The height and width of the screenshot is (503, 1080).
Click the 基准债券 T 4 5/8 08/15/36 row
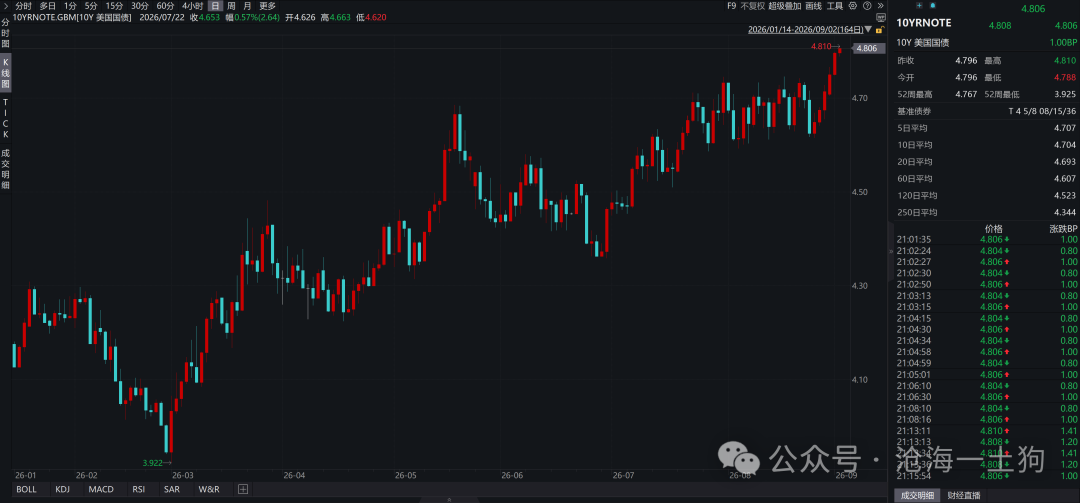click(986, 111)
